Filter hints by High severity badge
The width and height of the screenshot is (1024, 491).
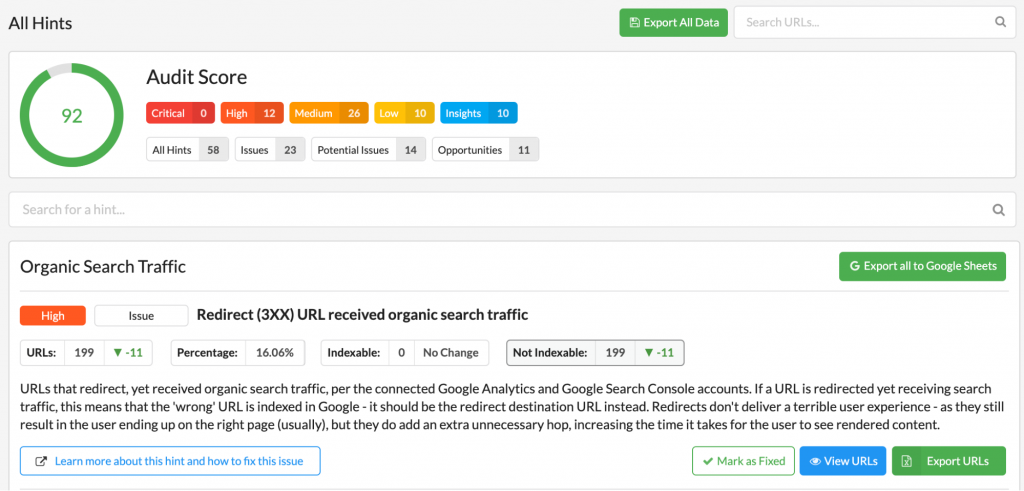pyautogui.click(x=252, y=113)
